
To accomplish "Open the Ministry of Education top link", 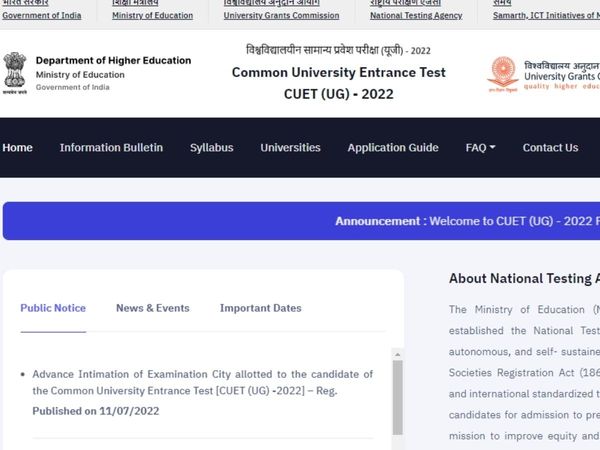I will 152,16.
